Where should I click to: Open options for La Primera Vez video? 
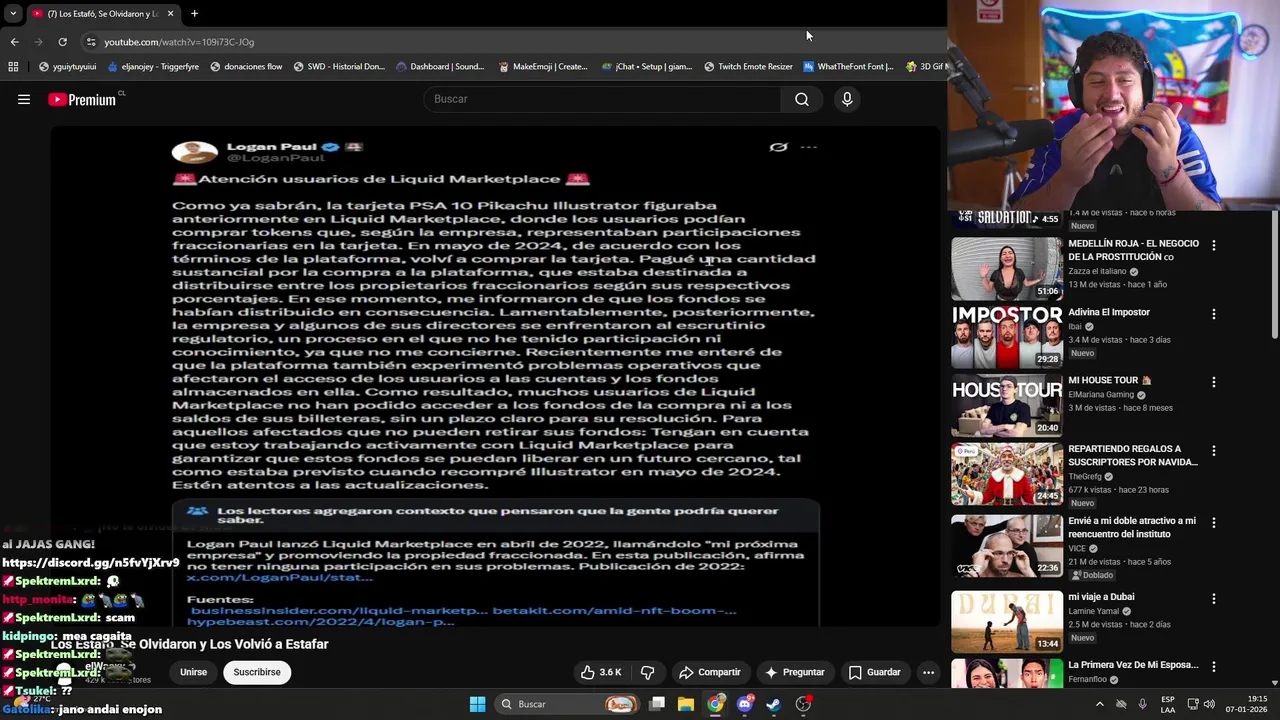coord(1214,666)
